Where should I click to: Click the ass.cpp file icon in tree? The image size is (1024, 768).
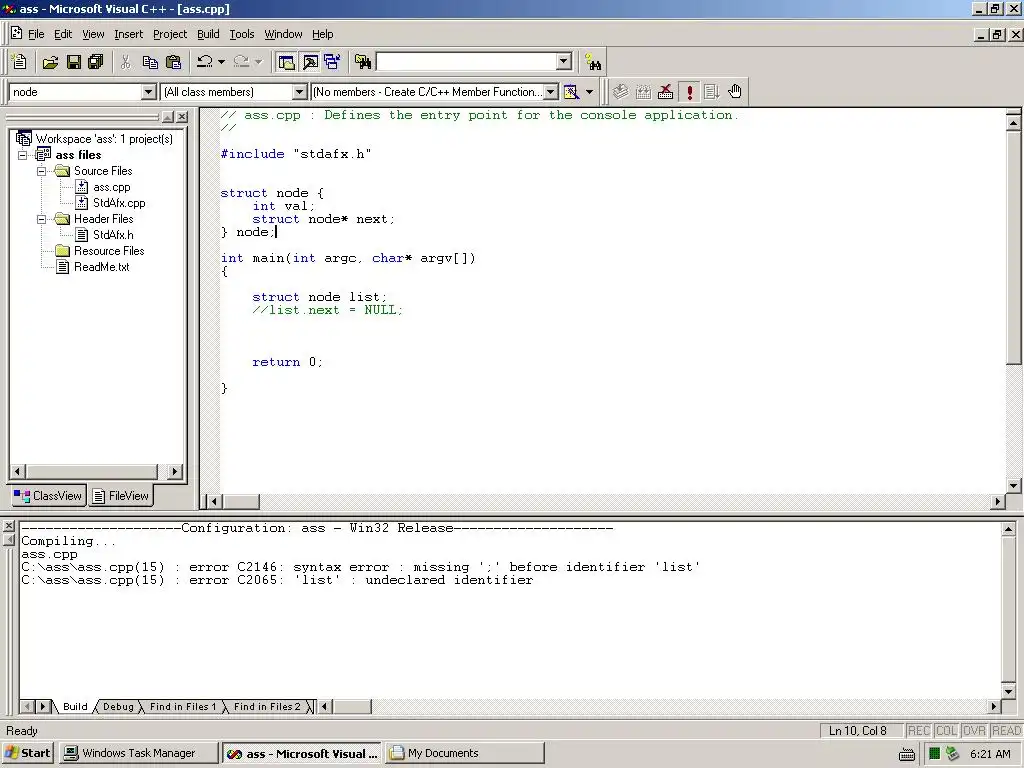point(82,187)
